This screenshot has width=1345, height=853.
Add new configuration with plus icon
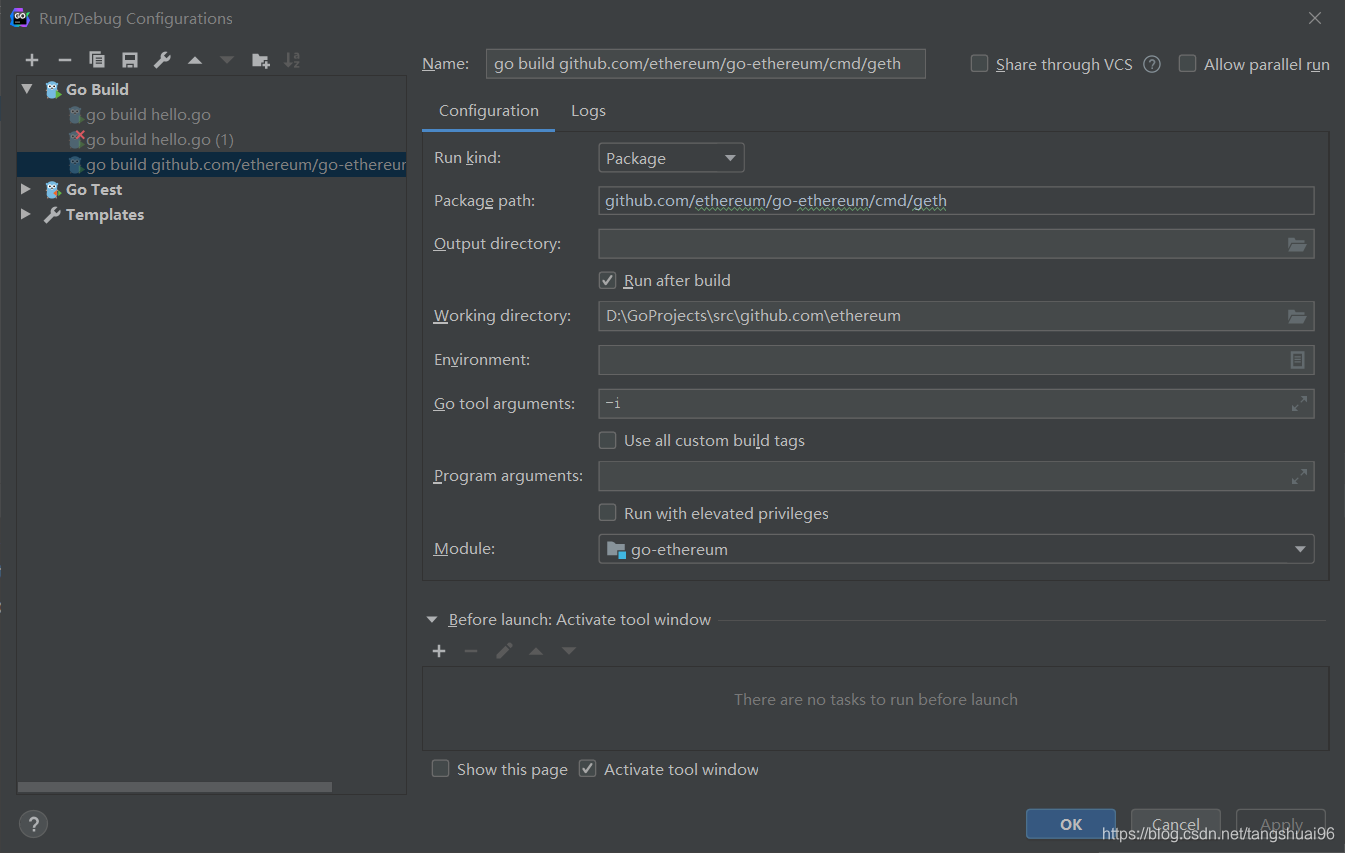32,61
